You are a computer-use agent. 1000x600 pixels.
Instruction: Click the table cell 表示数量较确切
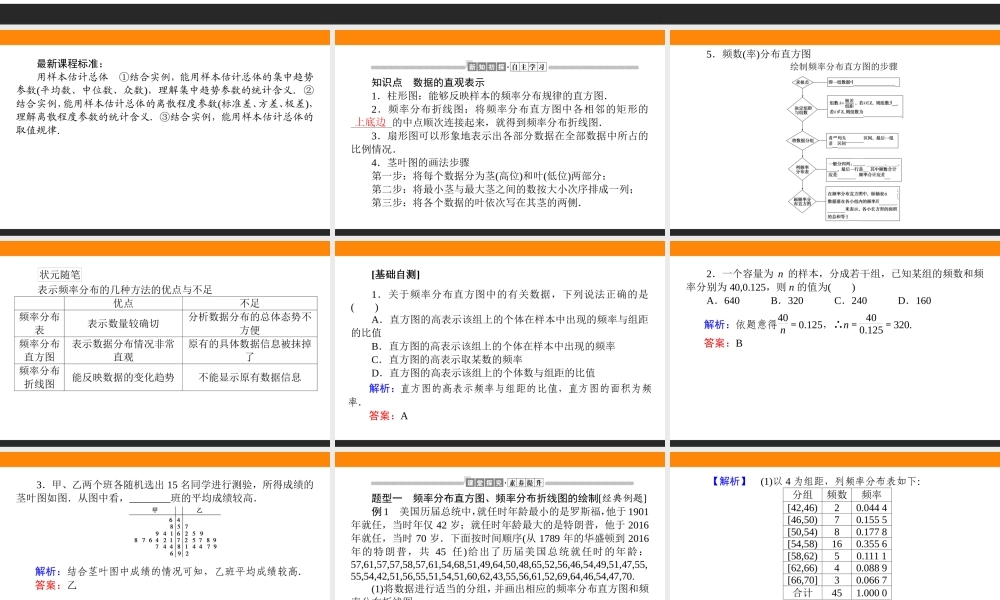tap(123, 323)
